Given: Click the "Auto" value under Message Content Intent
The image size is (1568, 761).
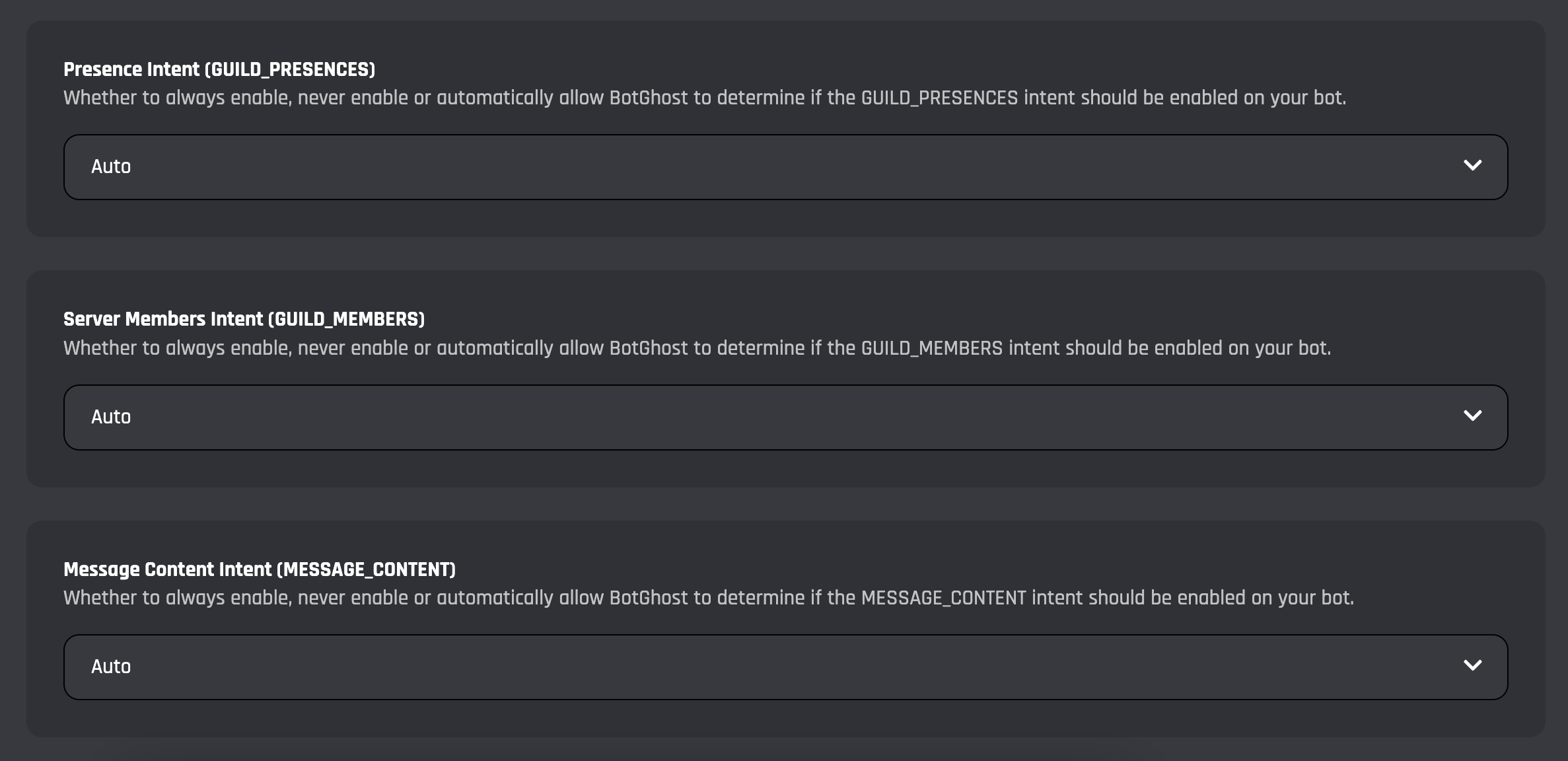Looking at the screenshot, I should point(111,667).
